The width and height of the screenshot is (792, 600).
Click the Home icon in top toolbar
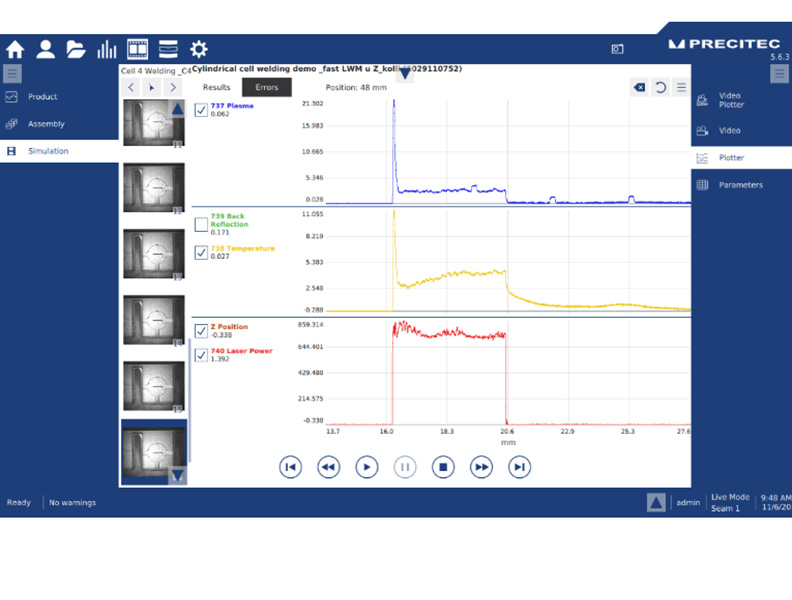[x=15, y=49]
